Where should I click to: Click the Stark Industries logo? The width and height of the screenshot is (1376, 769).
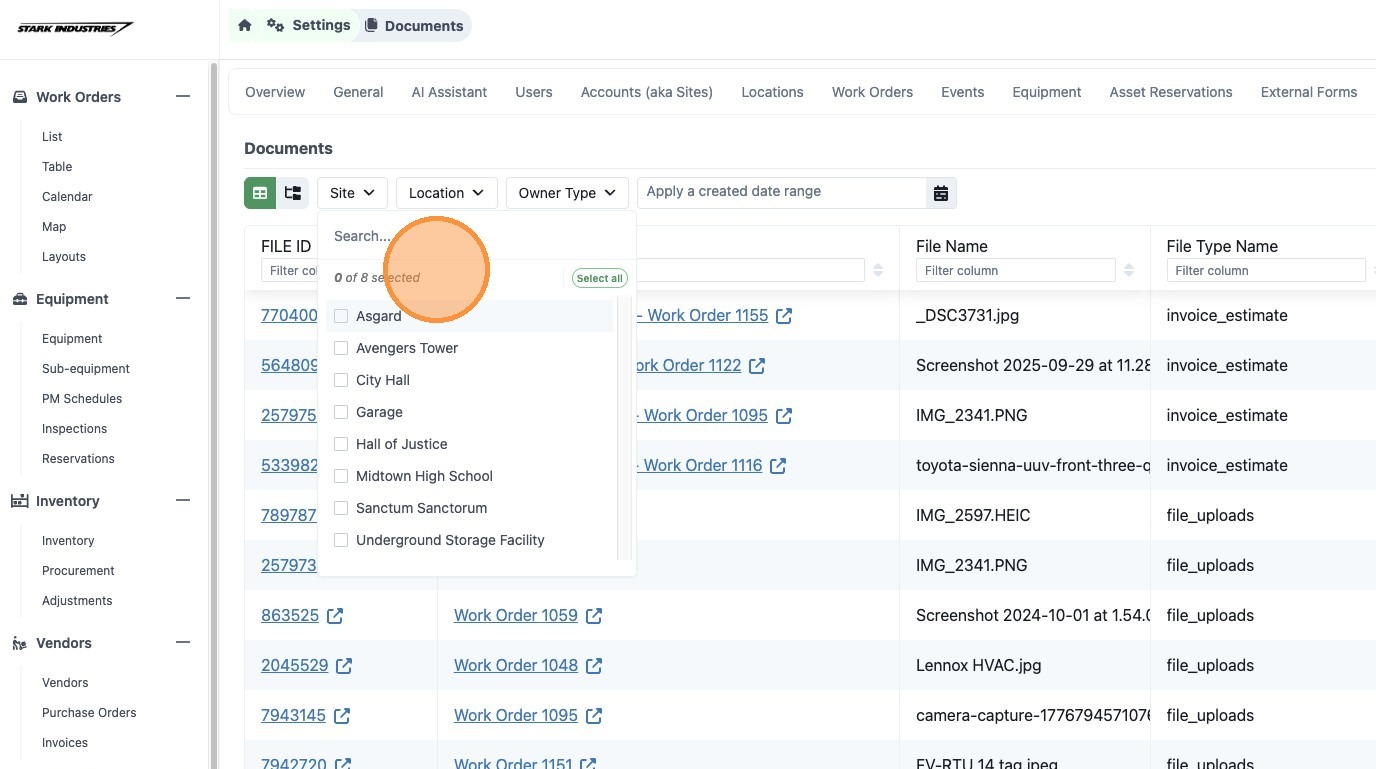75,28
